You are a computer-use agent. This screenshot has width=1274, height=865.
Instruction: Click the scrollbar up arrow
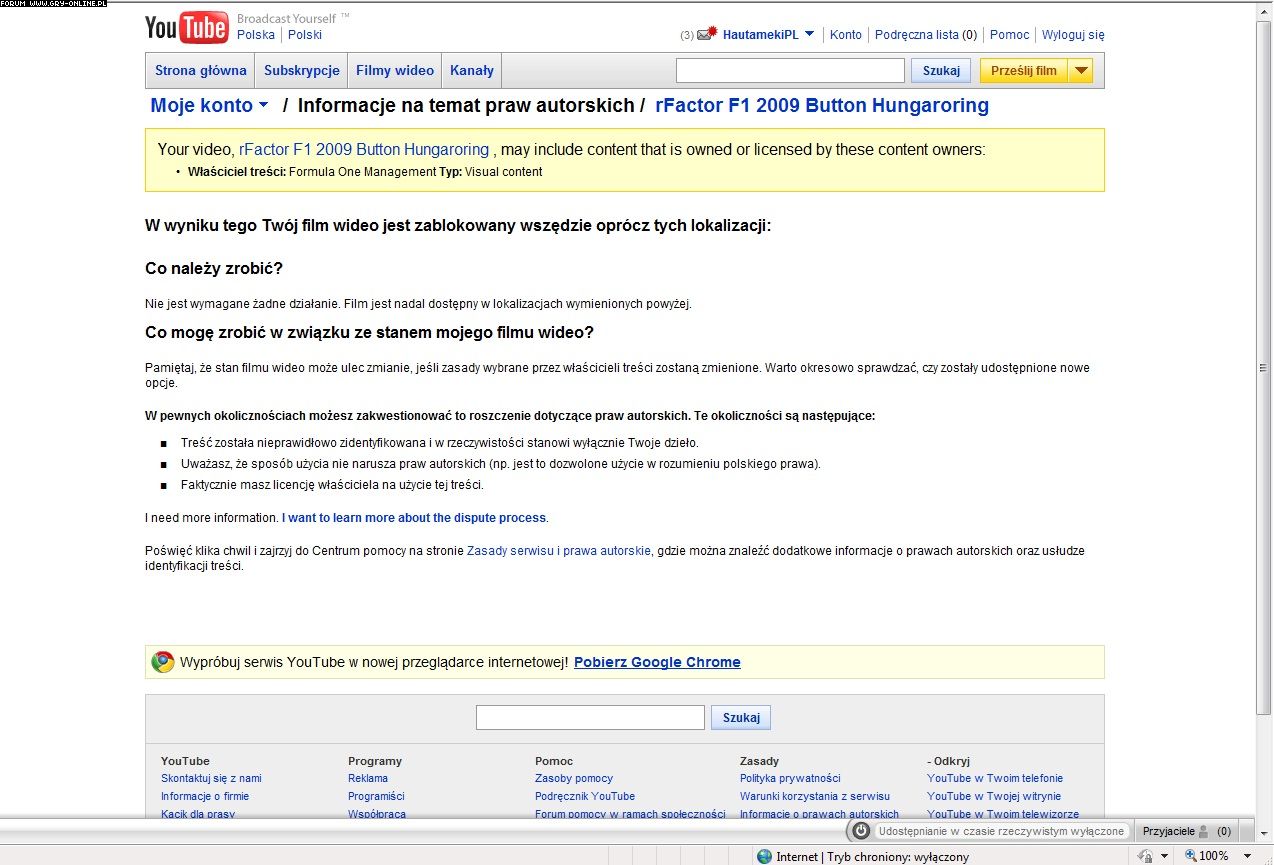pyautogui.click(x=1264, y=10)
